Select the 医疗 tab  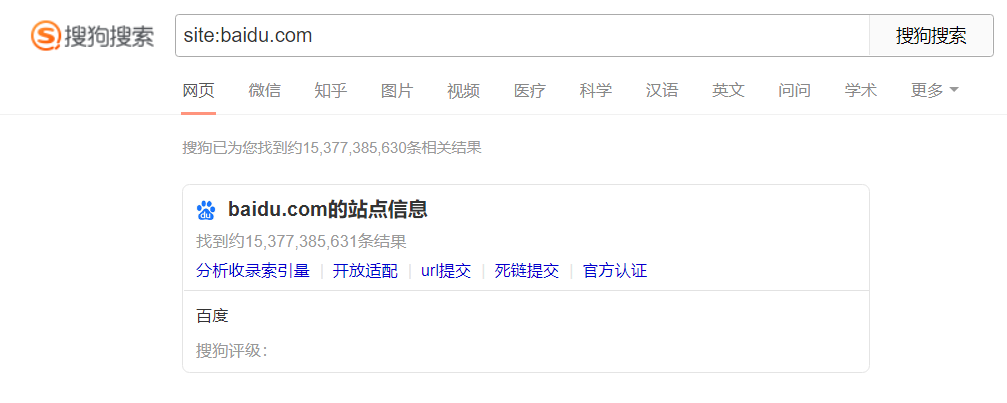tap(530, 90)
